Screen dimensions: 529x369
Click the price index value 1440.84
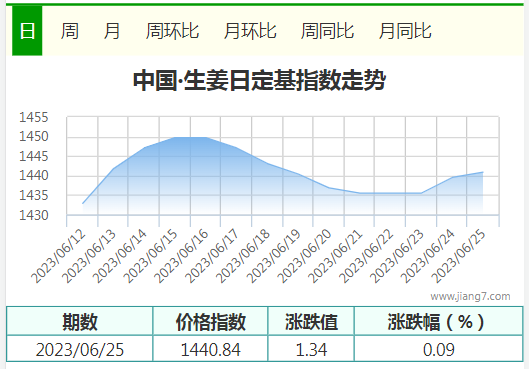click(211, 350)
